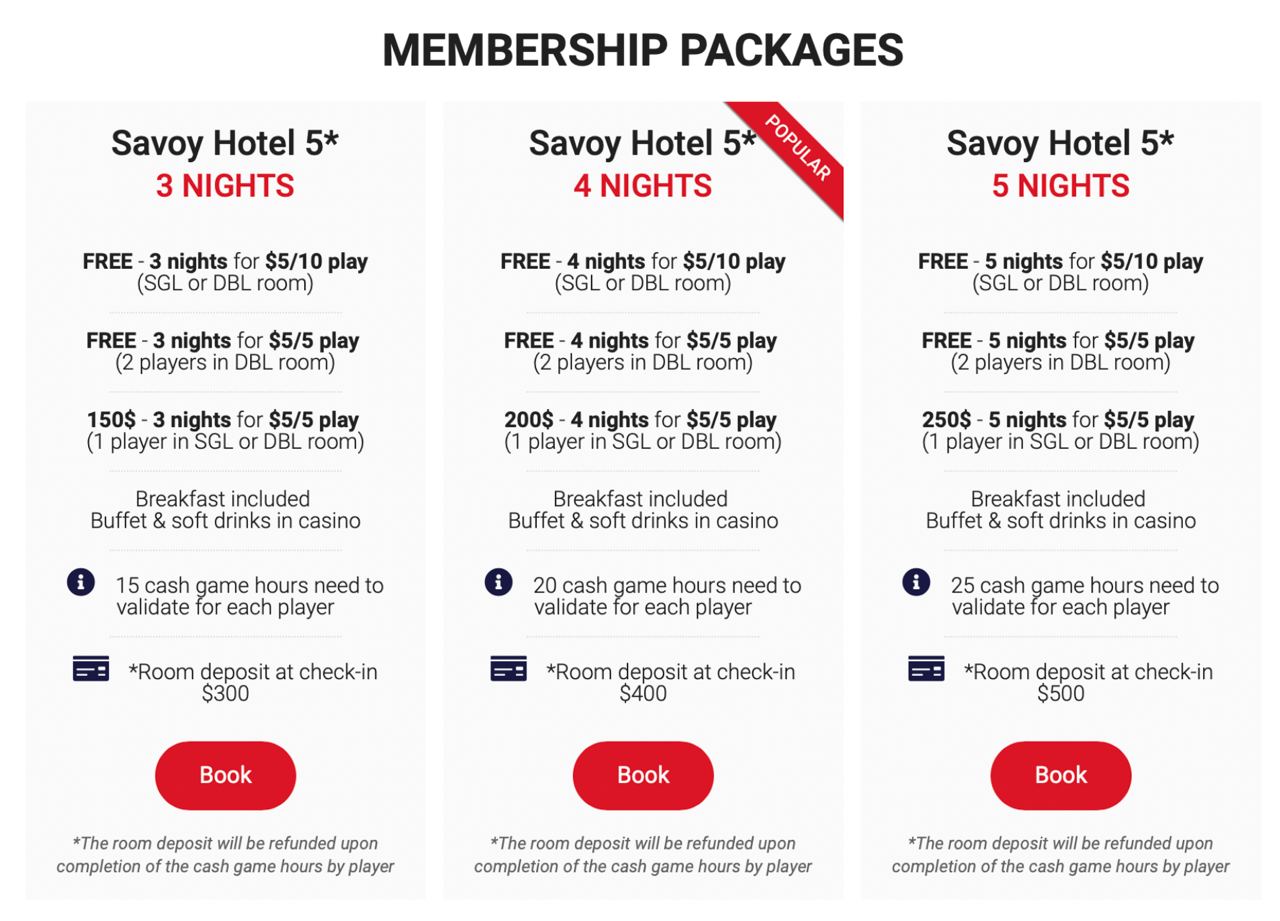Screen dimensions: 1280x921
Task: Click the deposit card icon in 3 Nights package
Action: [x=91, y=669]
